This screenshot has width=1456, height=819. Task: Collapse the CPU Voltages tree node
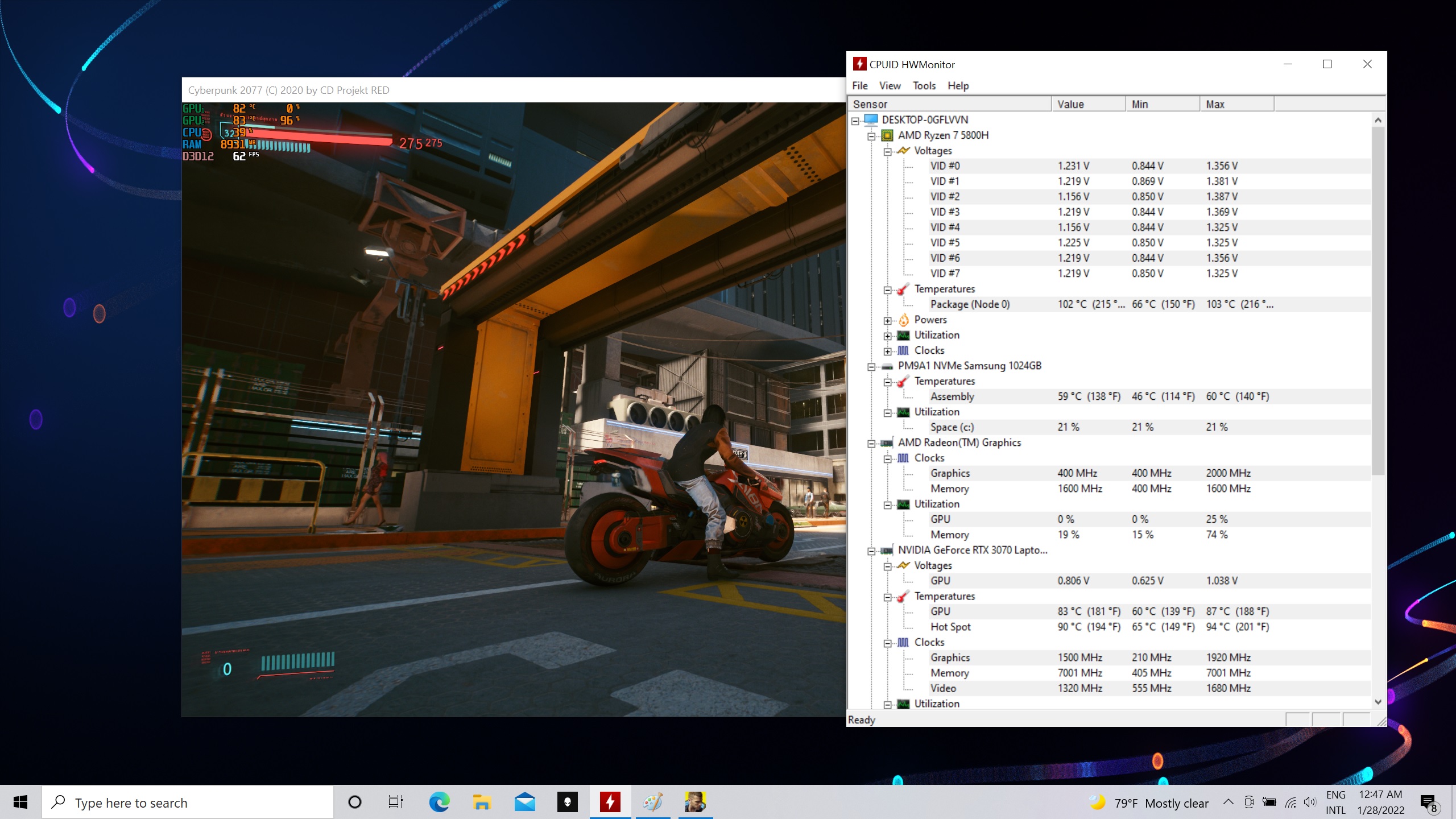click(x=887, y=152)
